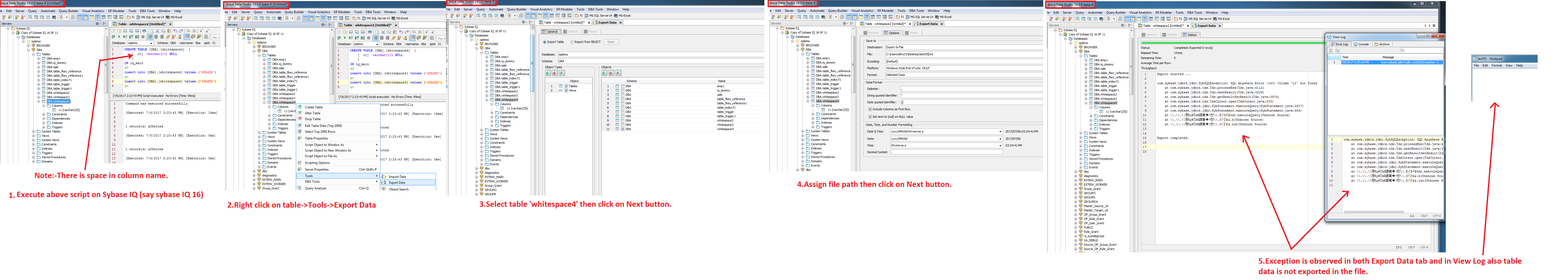Open the Servers panel gear icon in step 1 window

(97, 24)
